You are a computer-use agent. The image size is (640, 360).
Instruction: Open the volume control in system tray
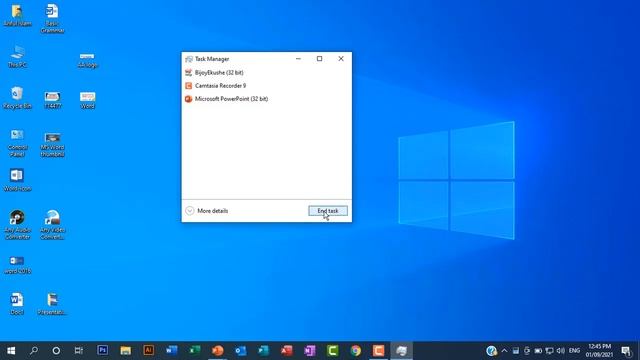pos(561,351)
